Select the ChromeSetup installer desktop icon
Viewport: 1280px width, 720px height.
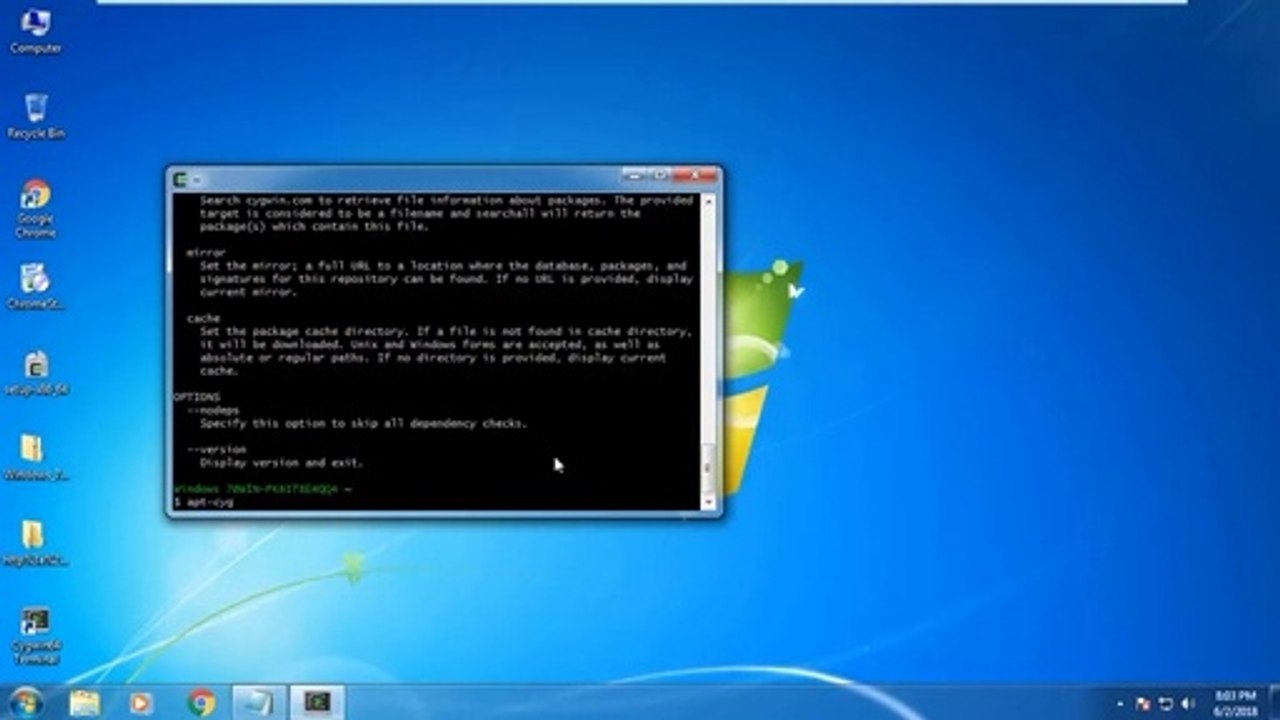pos(36,287)
